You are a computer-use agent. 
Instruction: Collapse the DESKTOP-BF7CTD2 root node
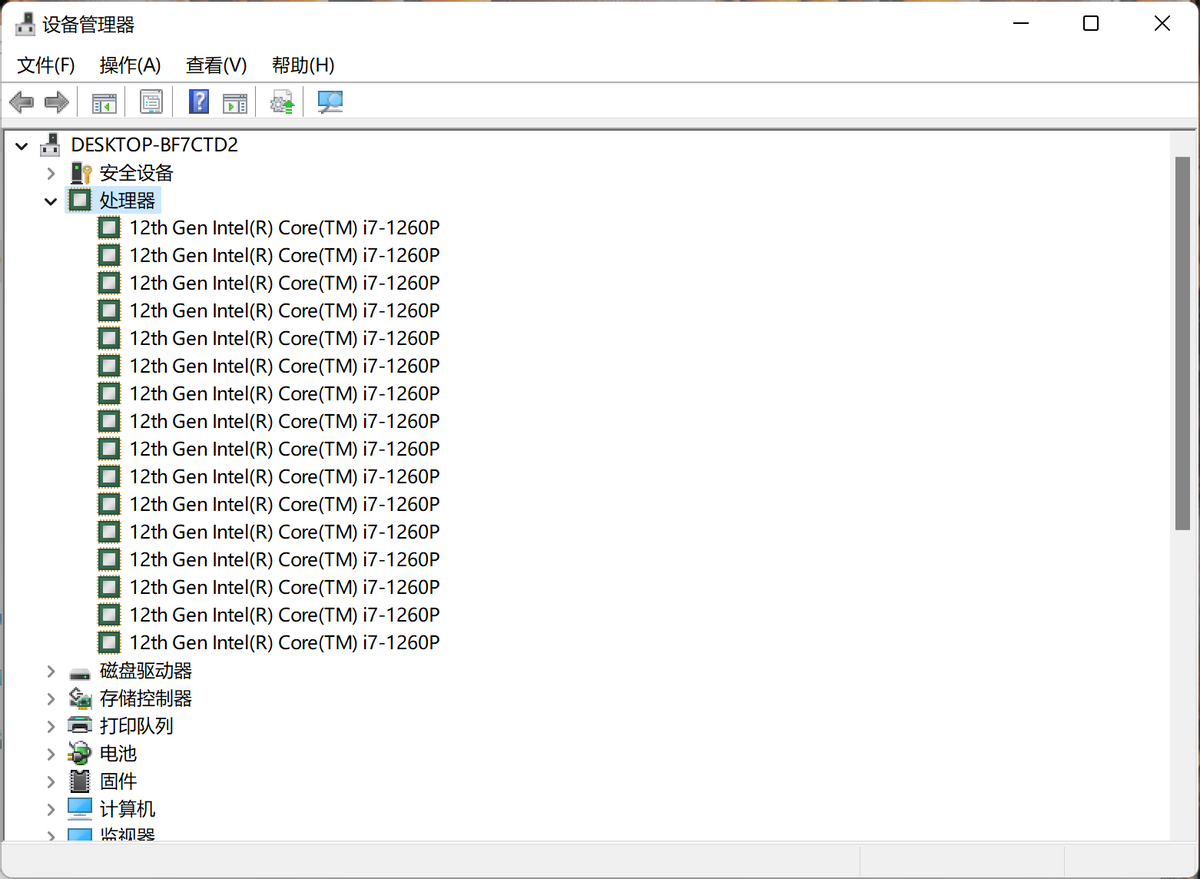[22, 146]
